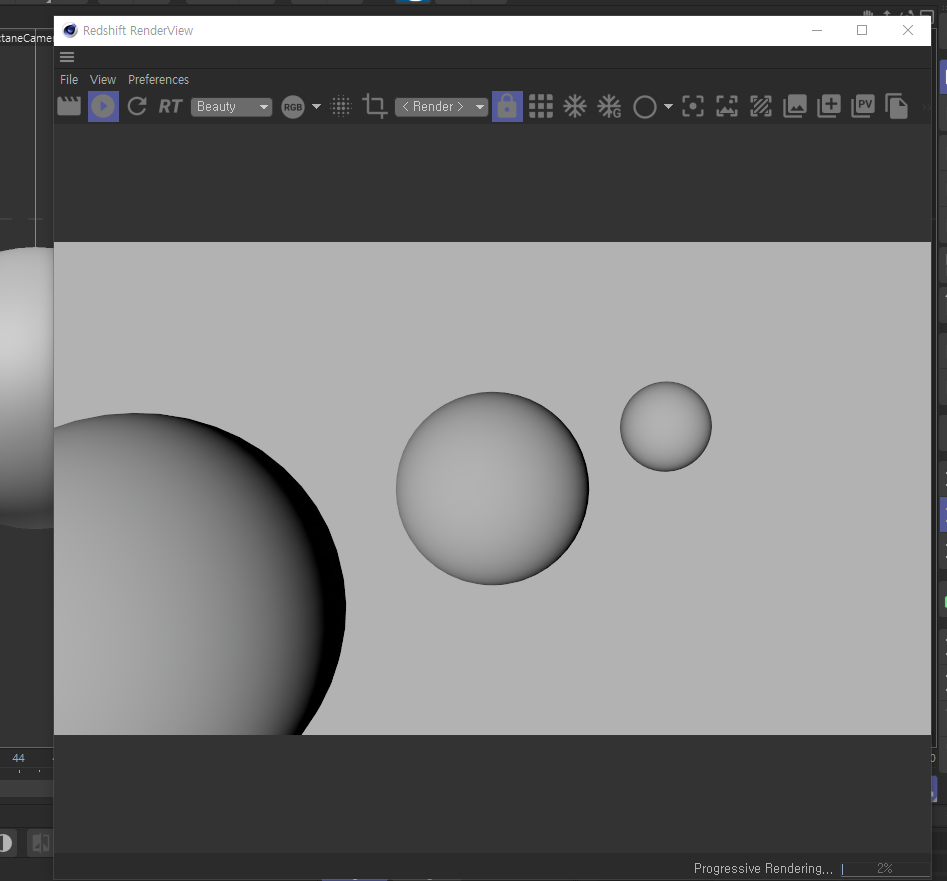Click the snowflake G freeze geometry icon
The width and height of the screenshot is (947, 881).
(609, 106)
